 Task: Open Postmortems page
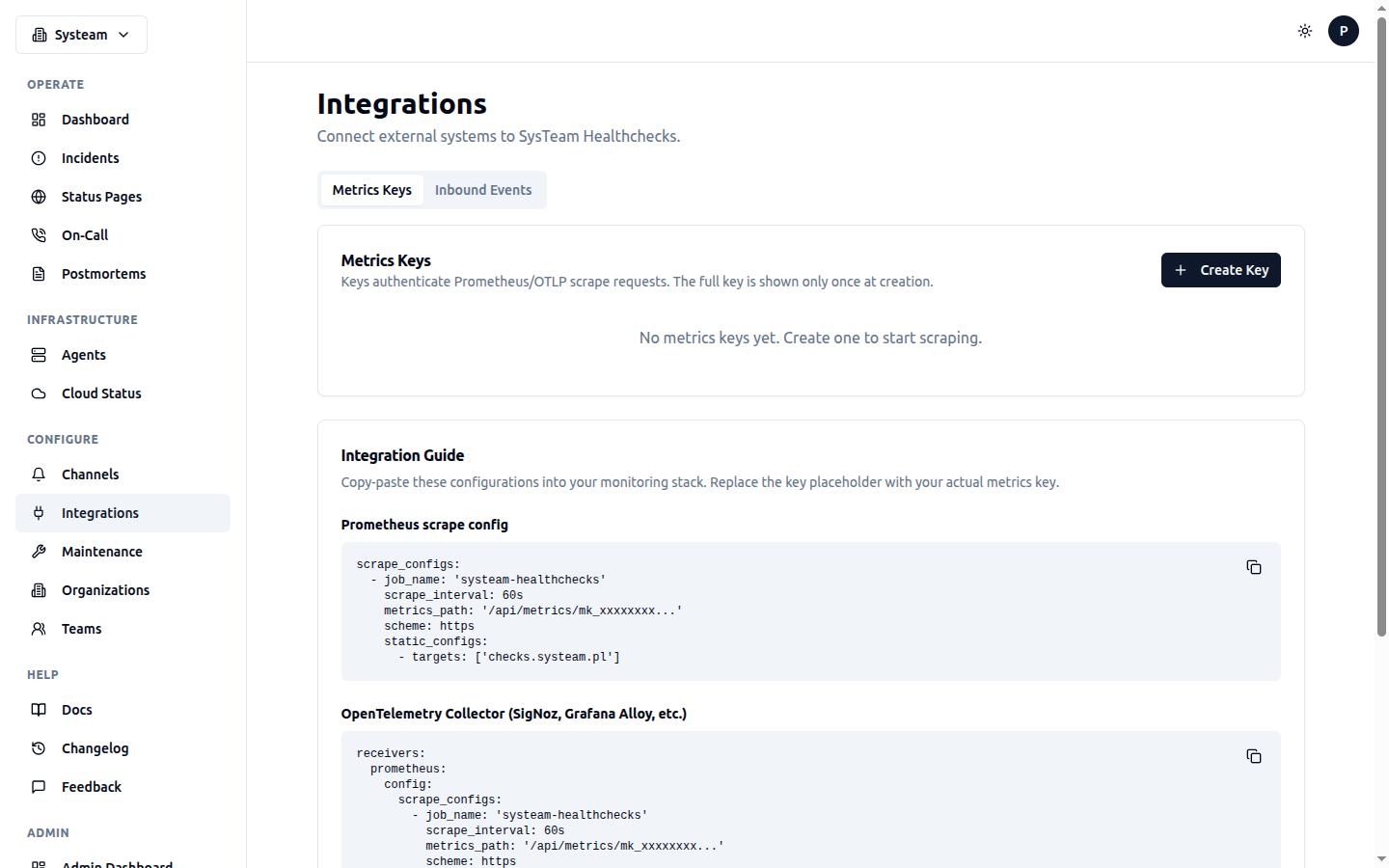[123, 274]
